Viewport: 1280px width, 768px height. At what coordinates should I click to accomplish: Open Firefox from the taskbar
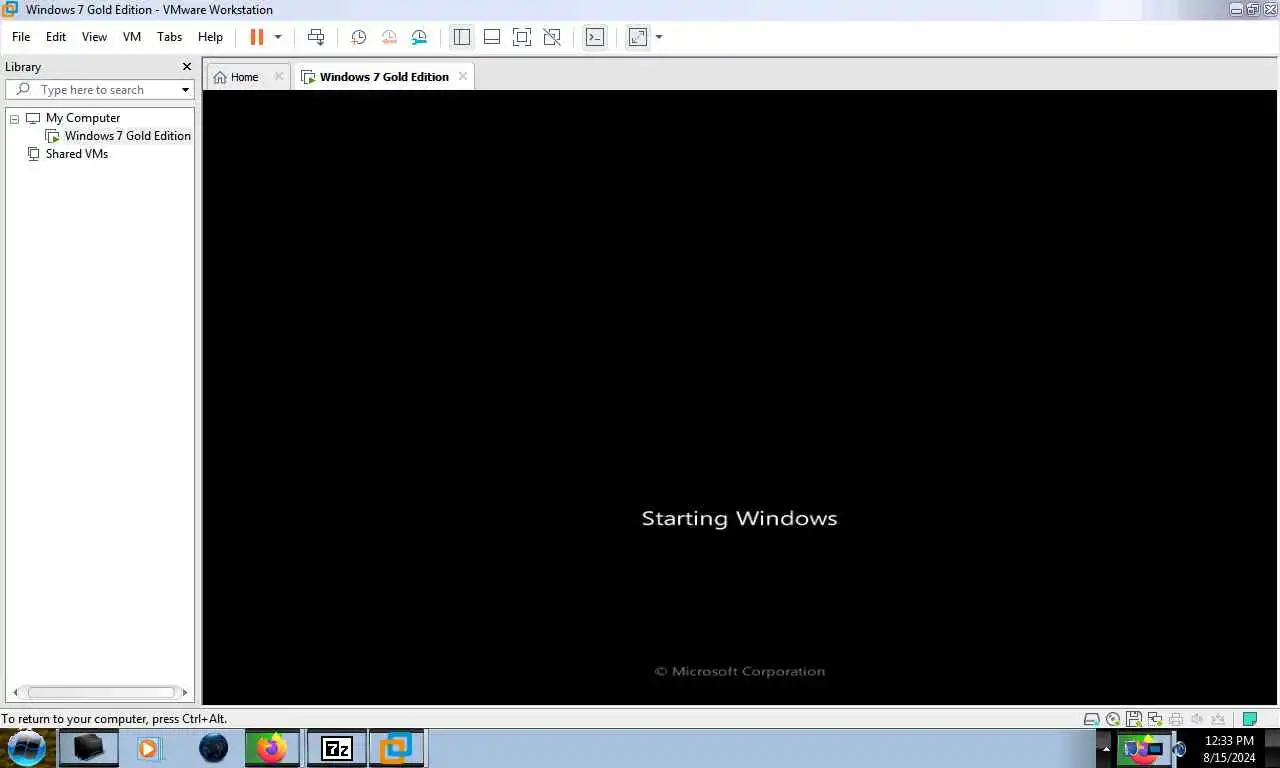272,748
